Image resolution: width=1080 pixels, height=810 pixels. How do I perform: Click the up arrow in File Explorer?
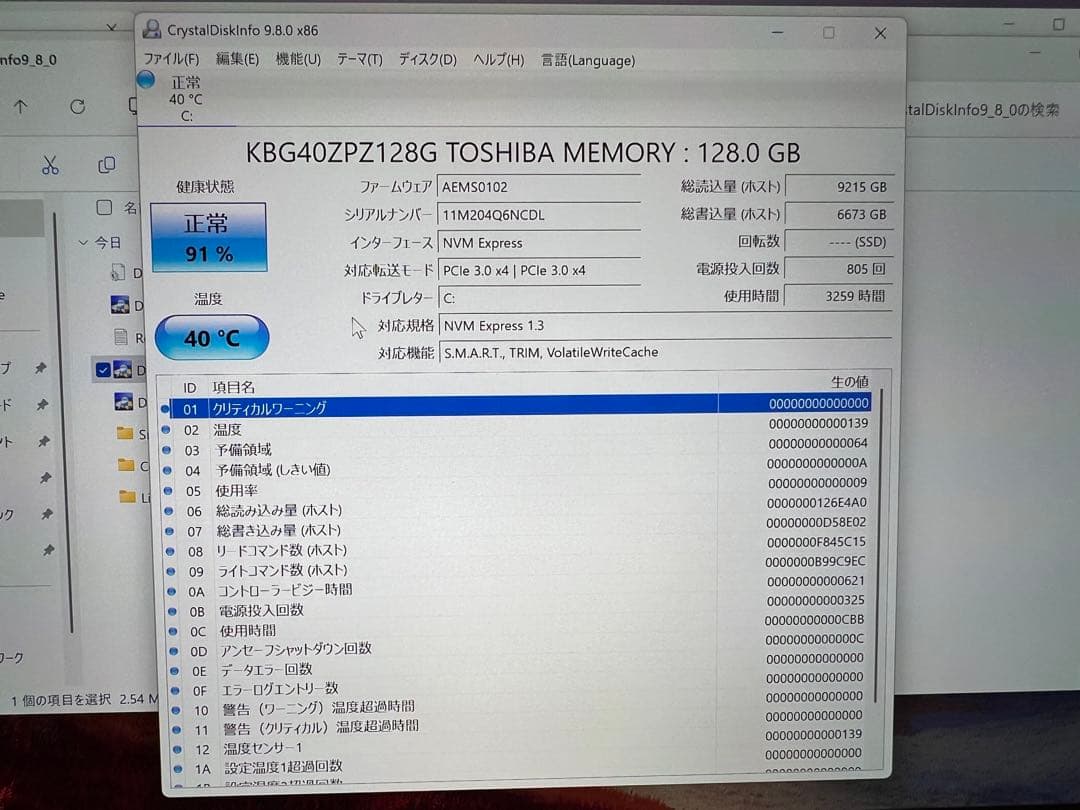pos(21,107)
